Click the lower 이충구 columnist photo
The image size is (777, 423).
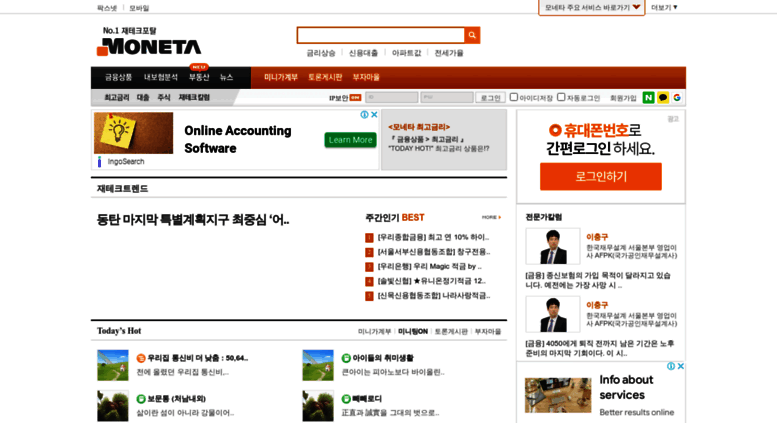pos(553,314)
